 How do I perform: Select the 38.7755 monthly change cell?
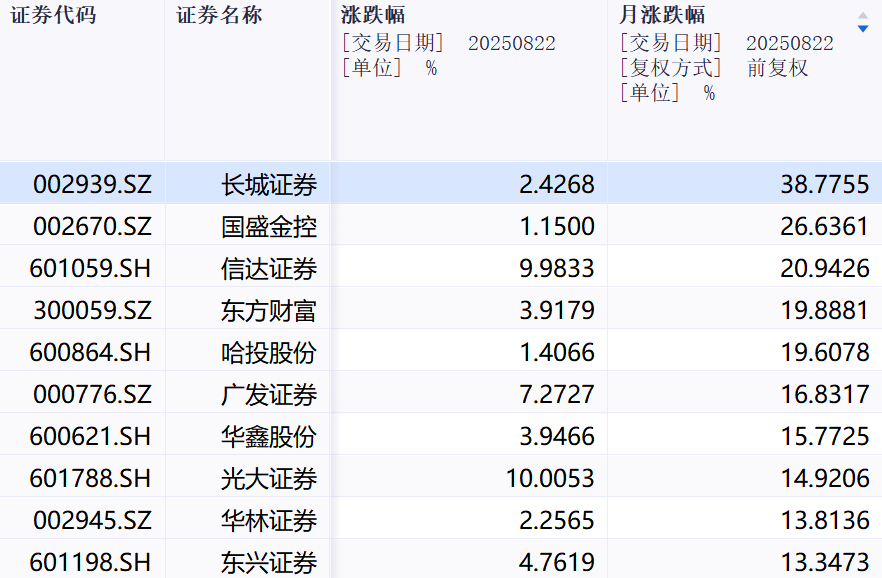[x=825, y=185]
